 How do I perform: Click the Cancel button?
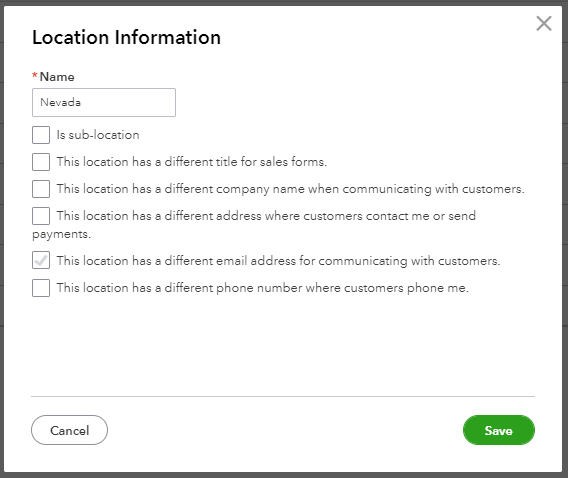(x=70, y=430)
